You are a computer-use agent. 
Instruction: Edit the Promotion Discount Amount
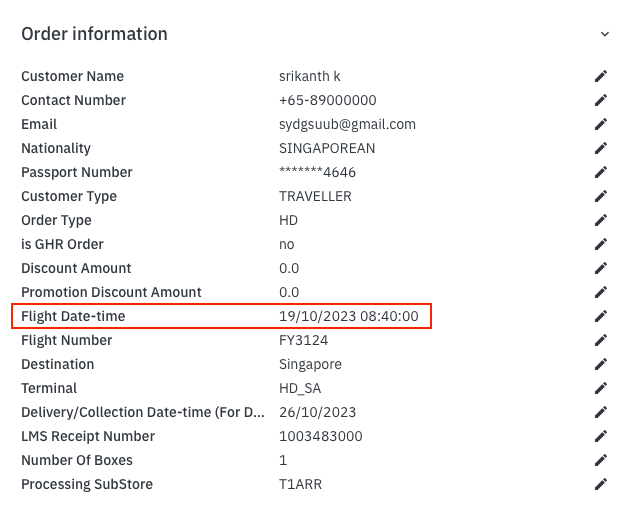[x=601, y=292]
